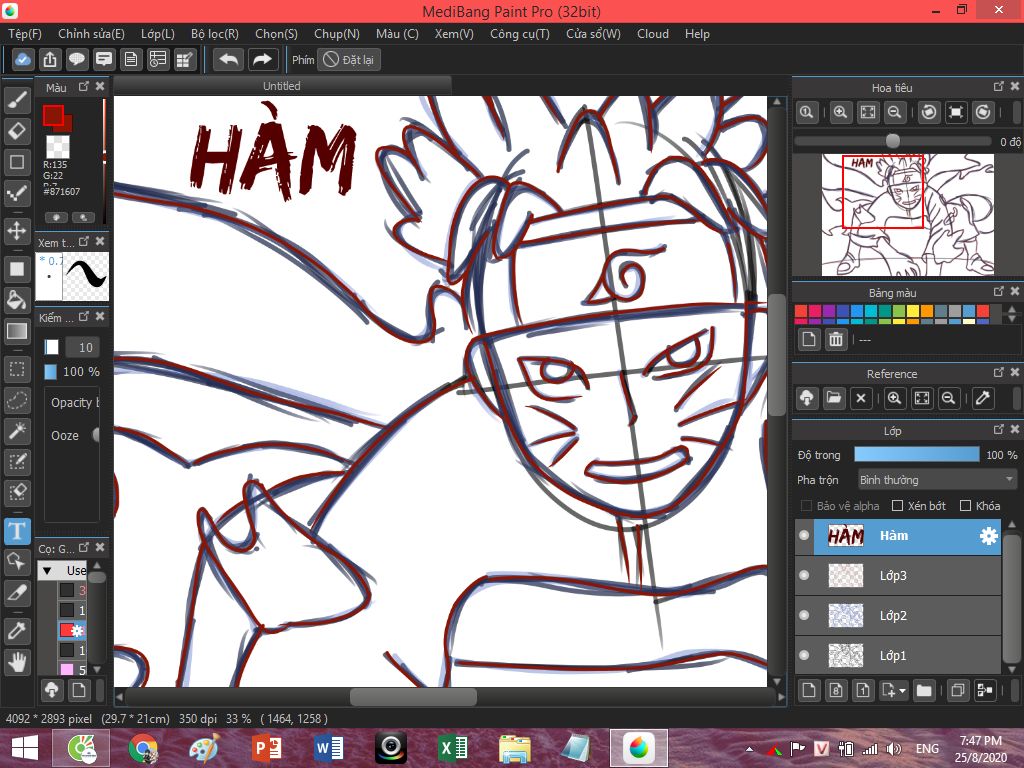Select the Brush tool in left toolbar
1024x768 pixels.
click(x=17, y=100)
